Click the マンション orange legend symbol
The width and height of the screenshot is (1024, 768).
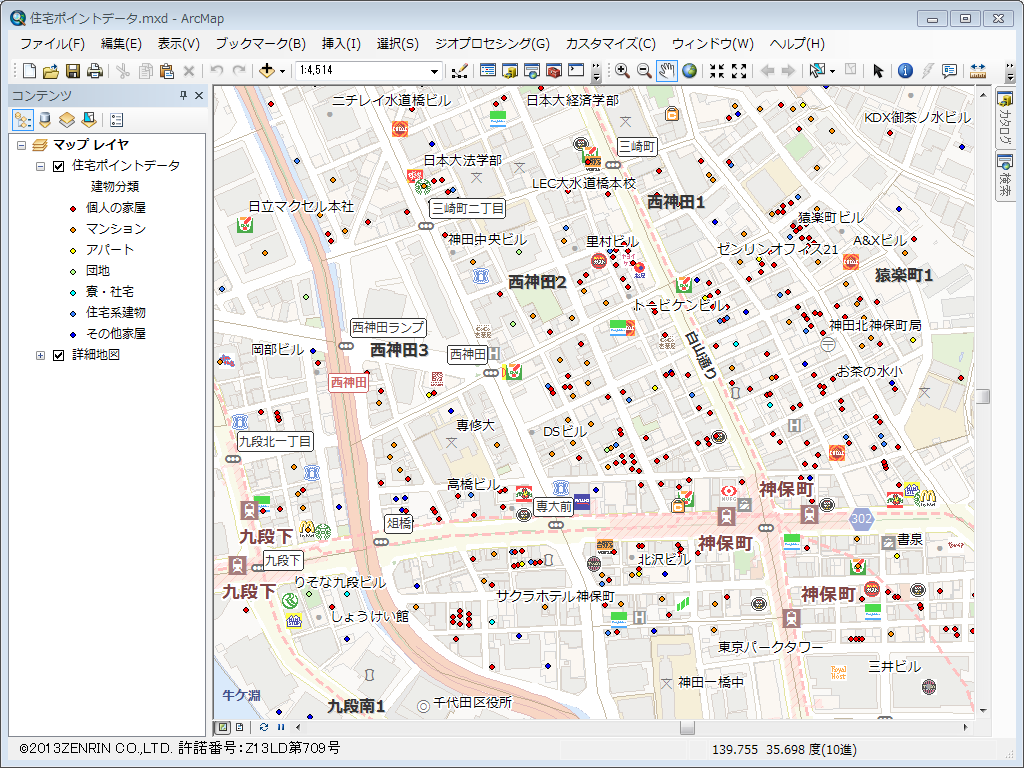tap(73, 230)
